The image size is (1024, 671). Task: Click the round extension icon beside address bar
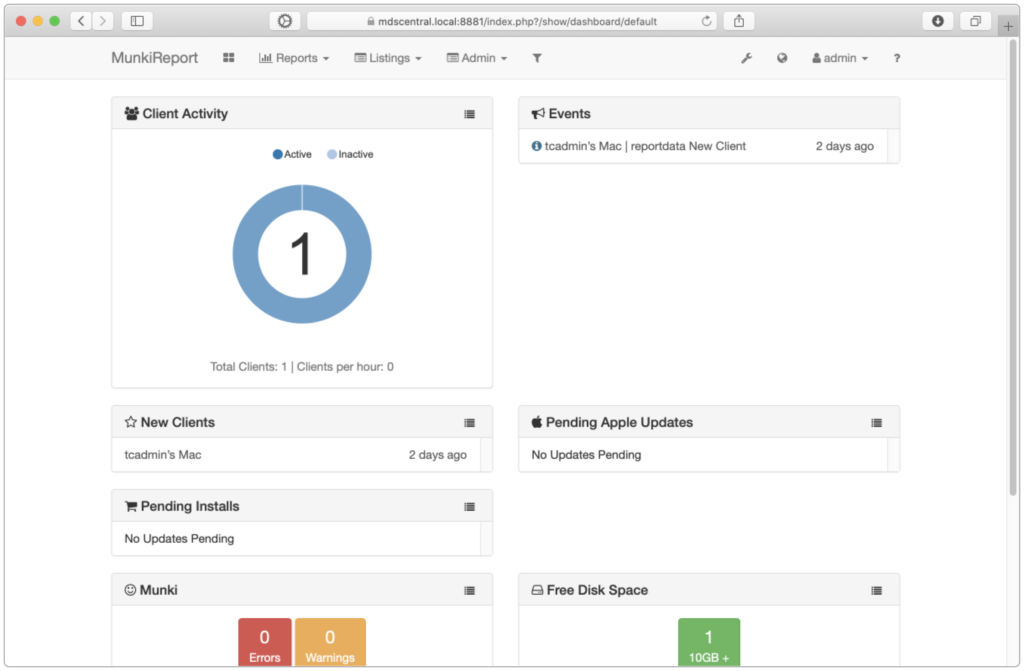(285, 21)
